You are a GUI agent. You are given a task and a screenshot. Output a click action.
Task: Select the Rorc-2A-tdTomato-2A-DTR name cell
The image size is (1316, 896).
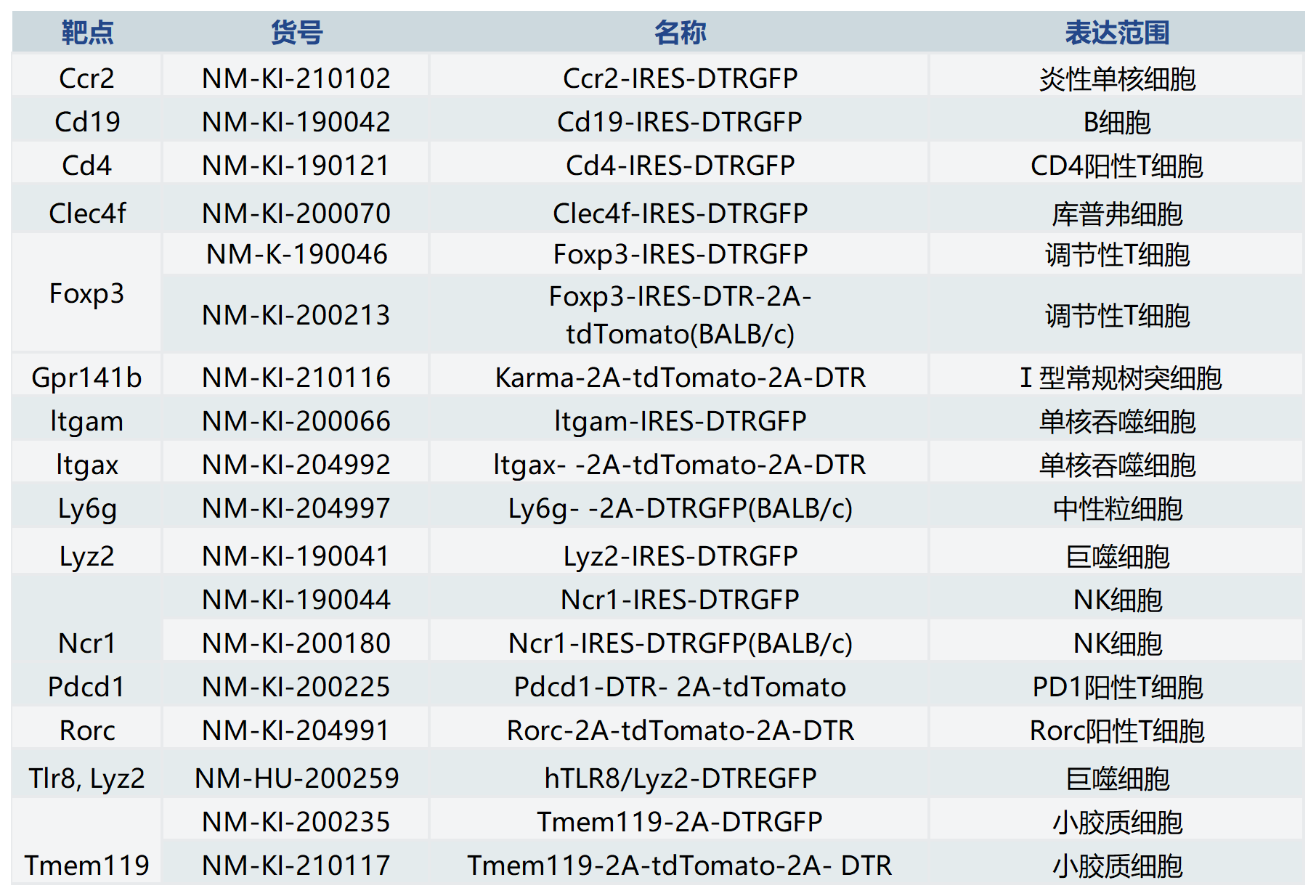pos(679,730)
